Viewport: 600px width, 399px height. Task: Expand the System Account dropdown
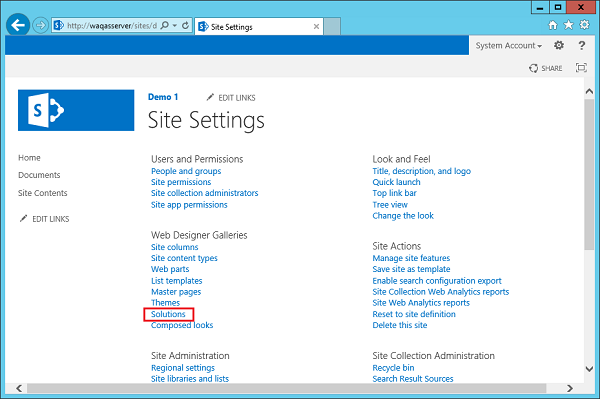(509, 46)
